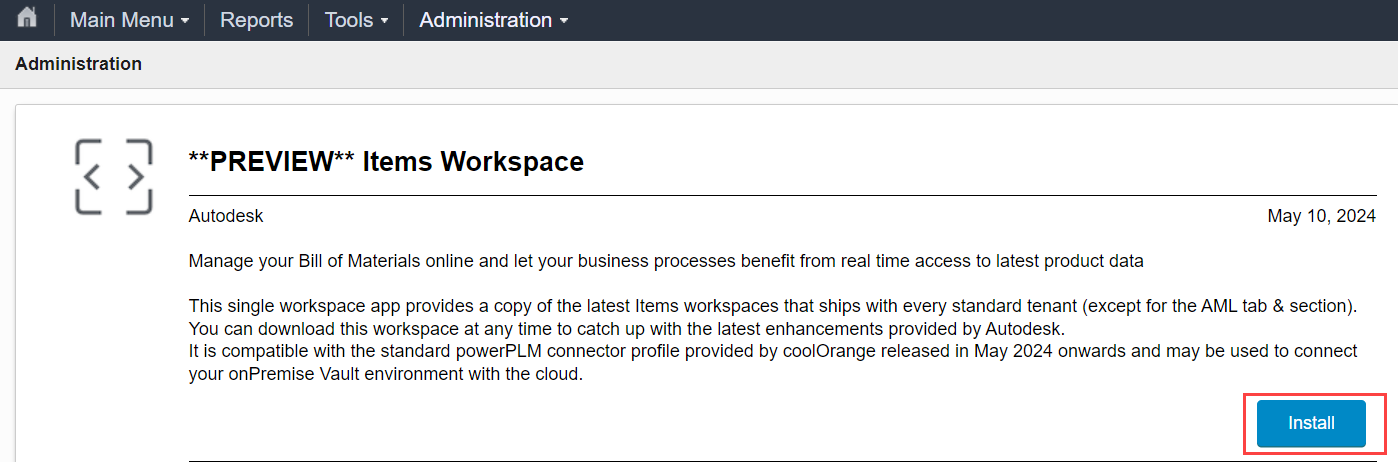The width and height of the screenshot is (1398, 462).
Task: Click the Autodesk publisher name
Action: (226, 216)
